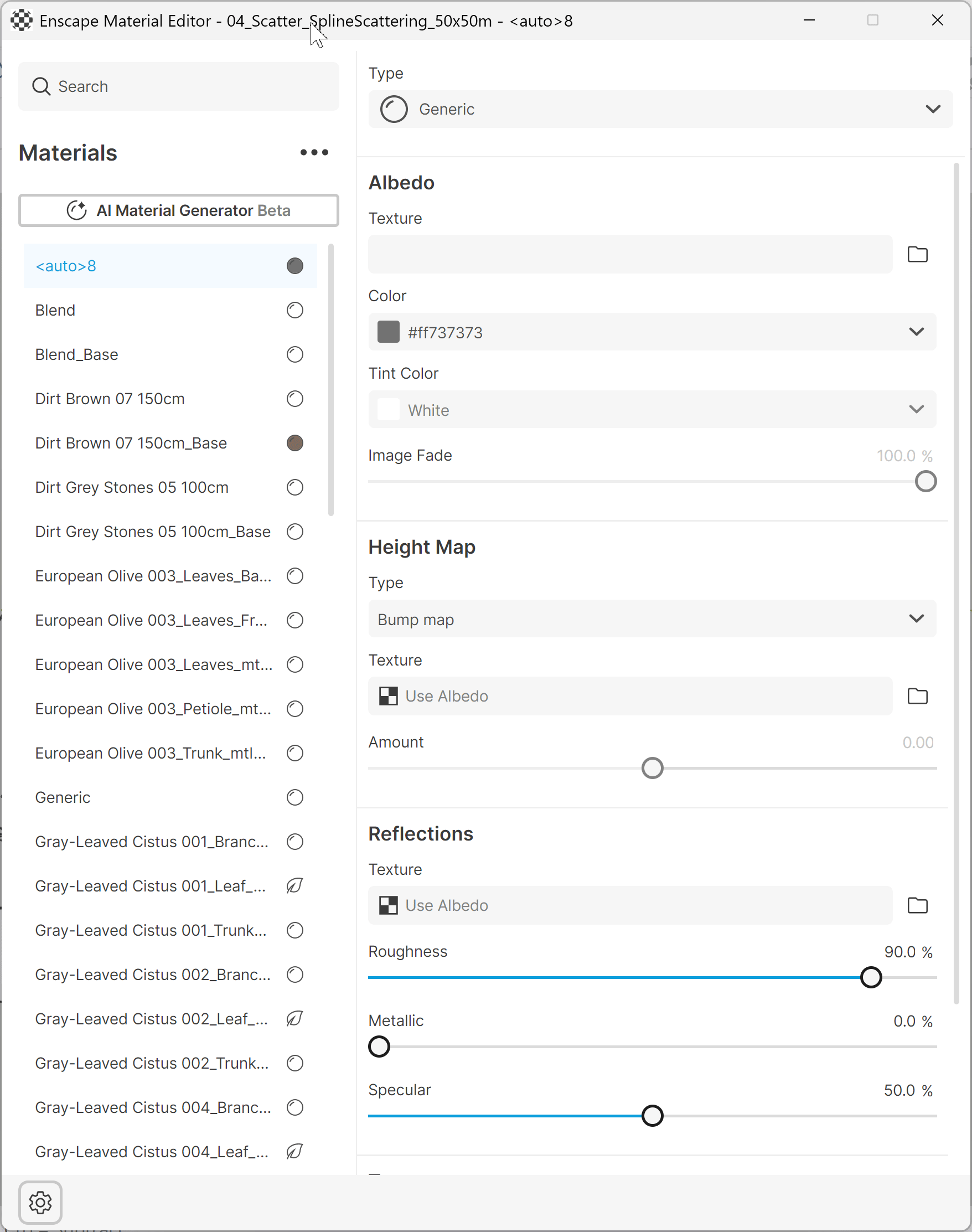Image resolution: width=972 pixels, height=1232 pixels.
Task: Browse for an Albedo texture file
Action: pyautogui.click(x=917, y=254)
